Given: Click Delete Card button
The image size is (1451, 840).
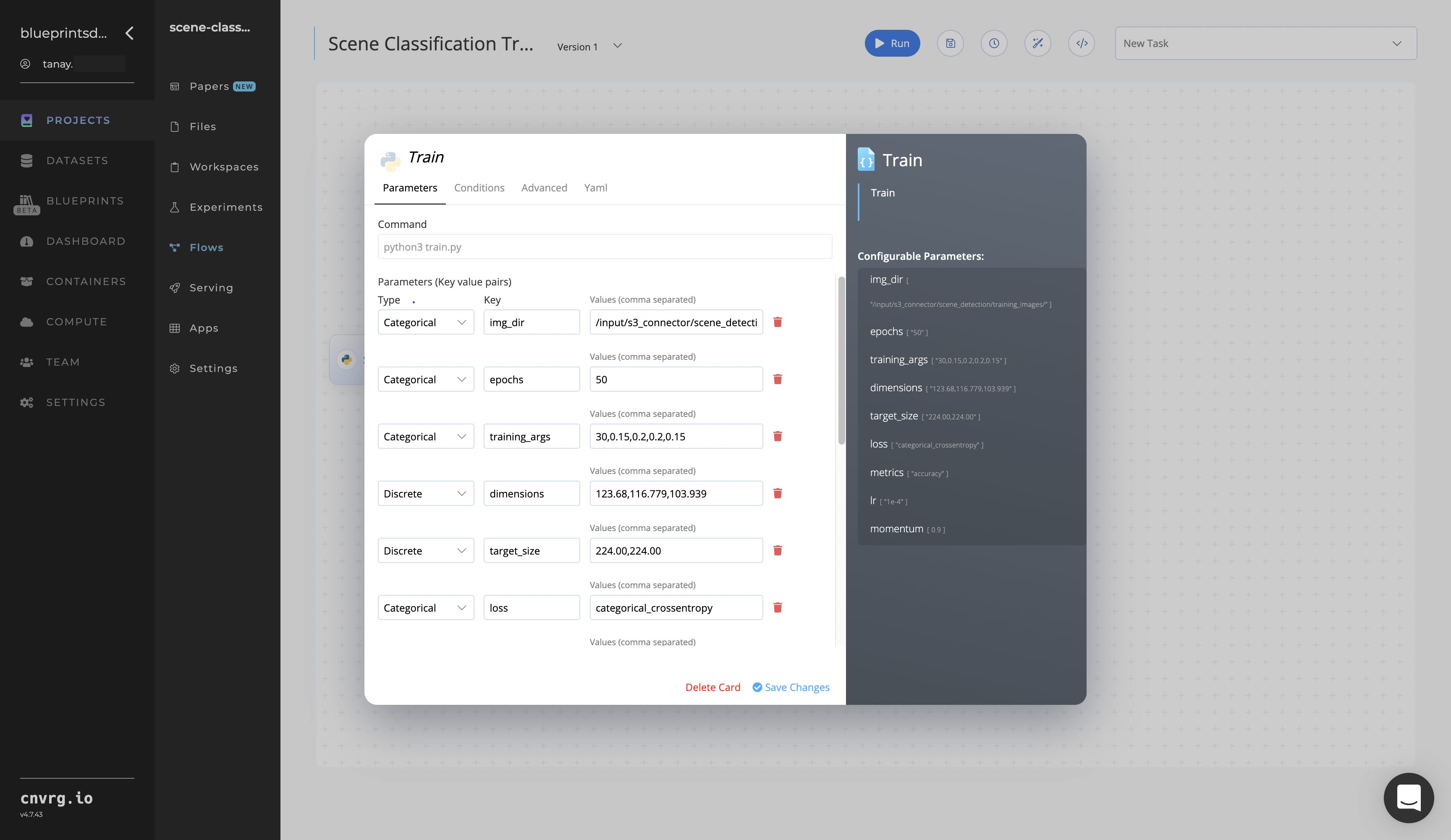Looking at the screenshot, I should coord(713,687).
